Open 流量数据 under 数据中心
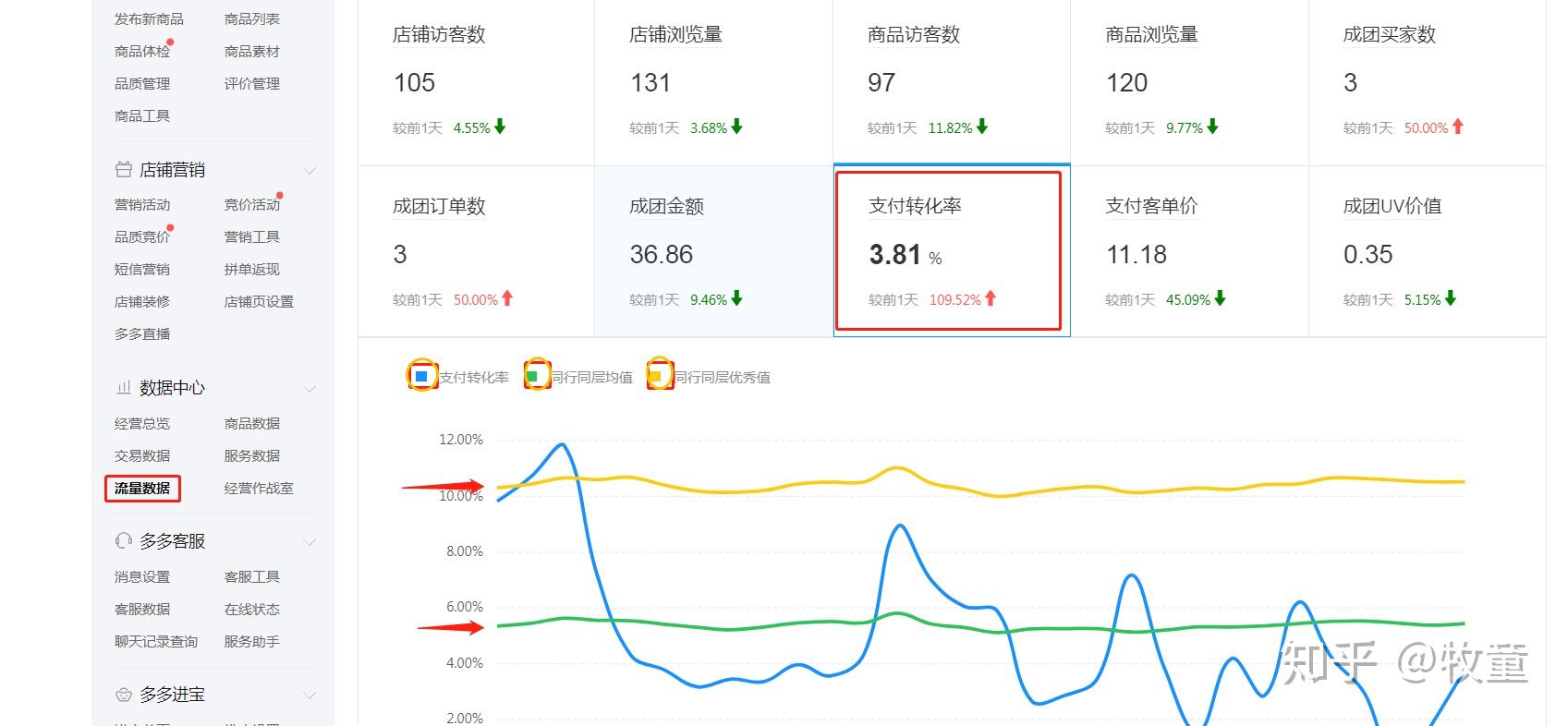The width and height of the screenshot is (1568, 726). [142, 489]
